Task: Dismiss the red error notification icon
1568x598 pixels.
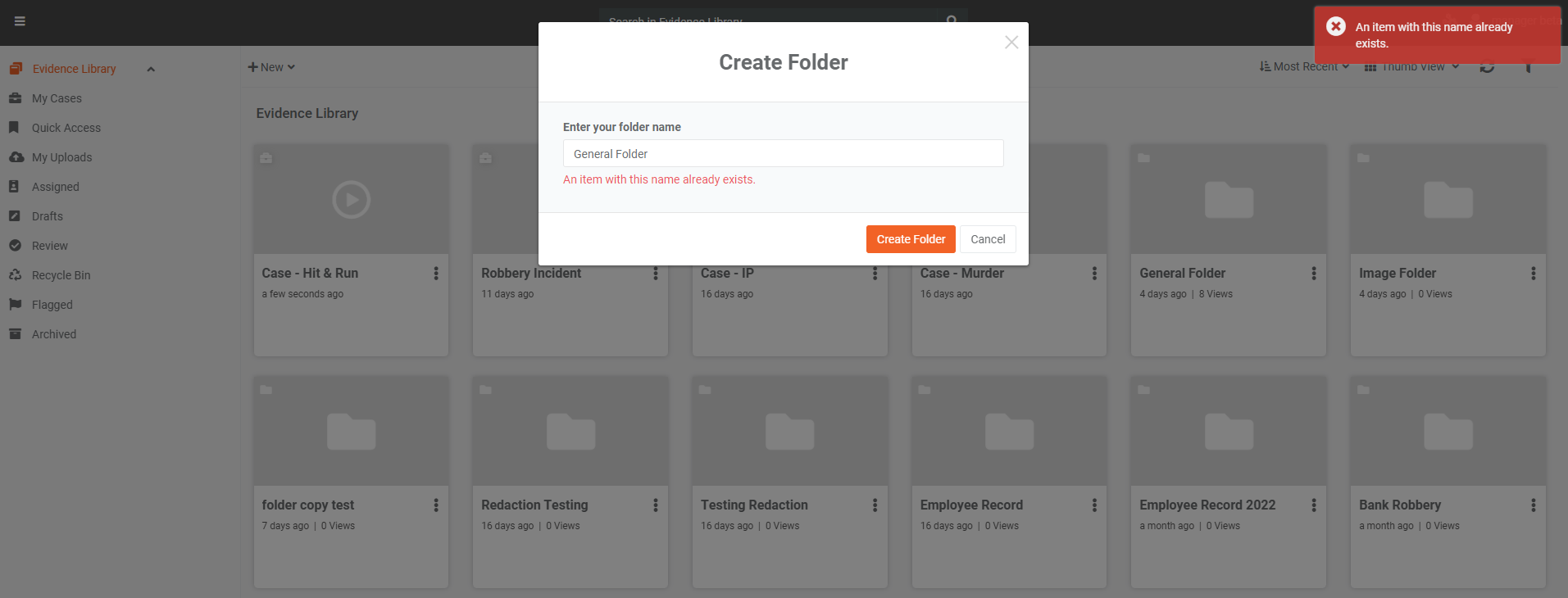Action: tap(1336, 27)
